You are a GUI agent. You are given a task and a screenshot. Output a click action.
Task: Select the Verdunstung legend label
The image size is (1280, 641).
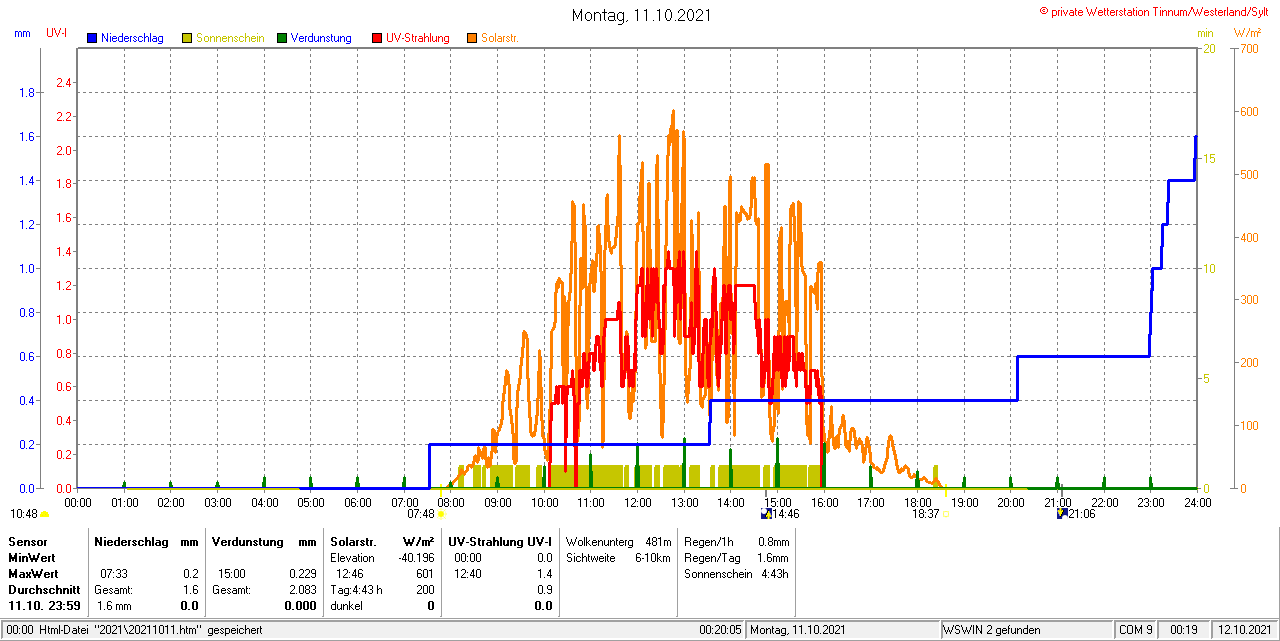point(321,38)
